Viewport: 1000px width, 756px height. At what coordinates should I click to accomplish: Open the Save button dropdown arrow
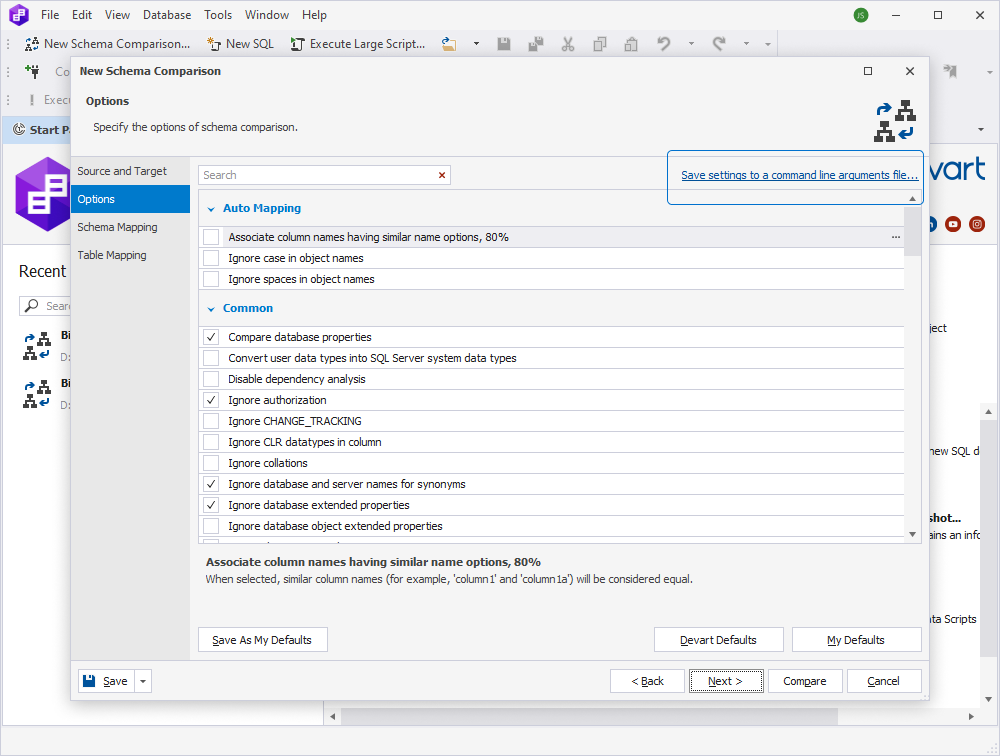tap(143, 681)
